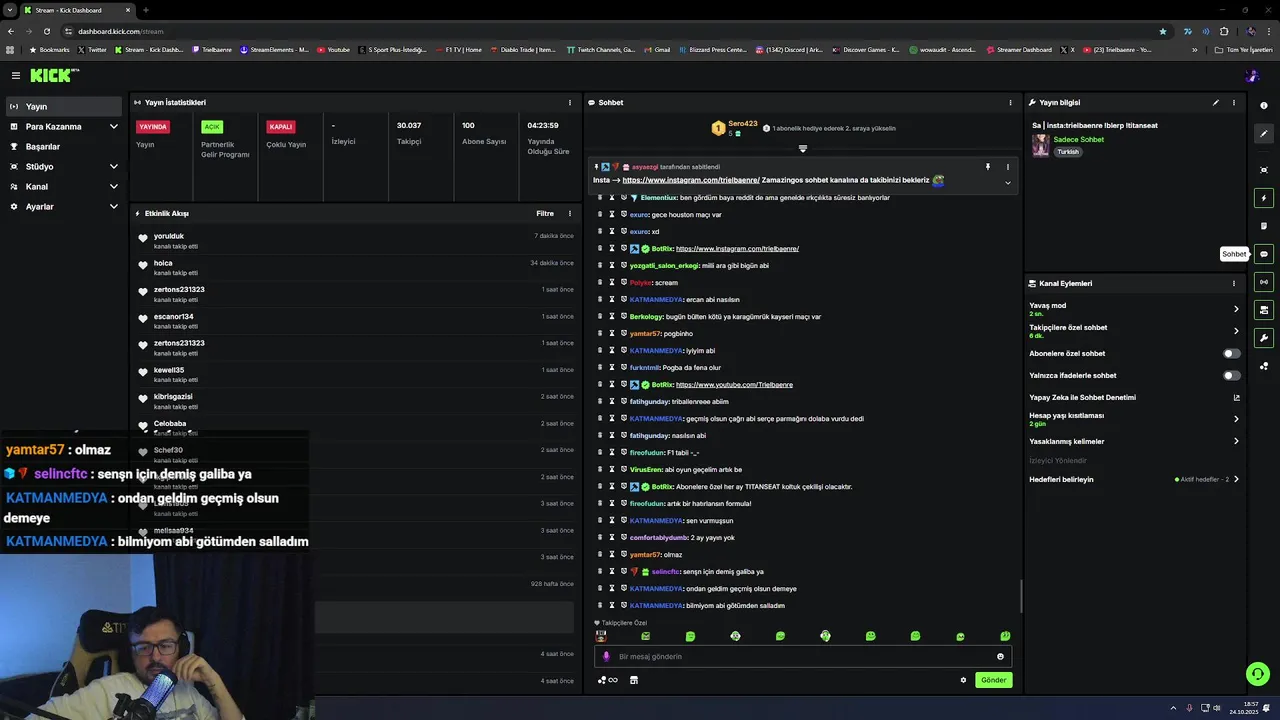Toggle the Sohbet chat panel icon
The image size is (1280, 720).
point(1264,254)
